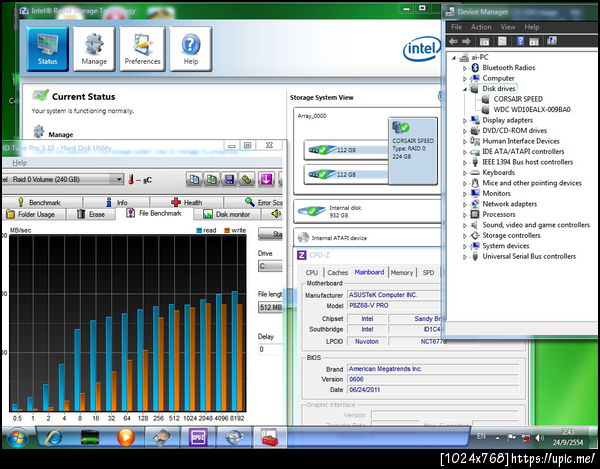This screenshot has height=469, width=600.
Task: Click the CPU-Z model field P8Z68-V PRO
Action: [394, 306]
